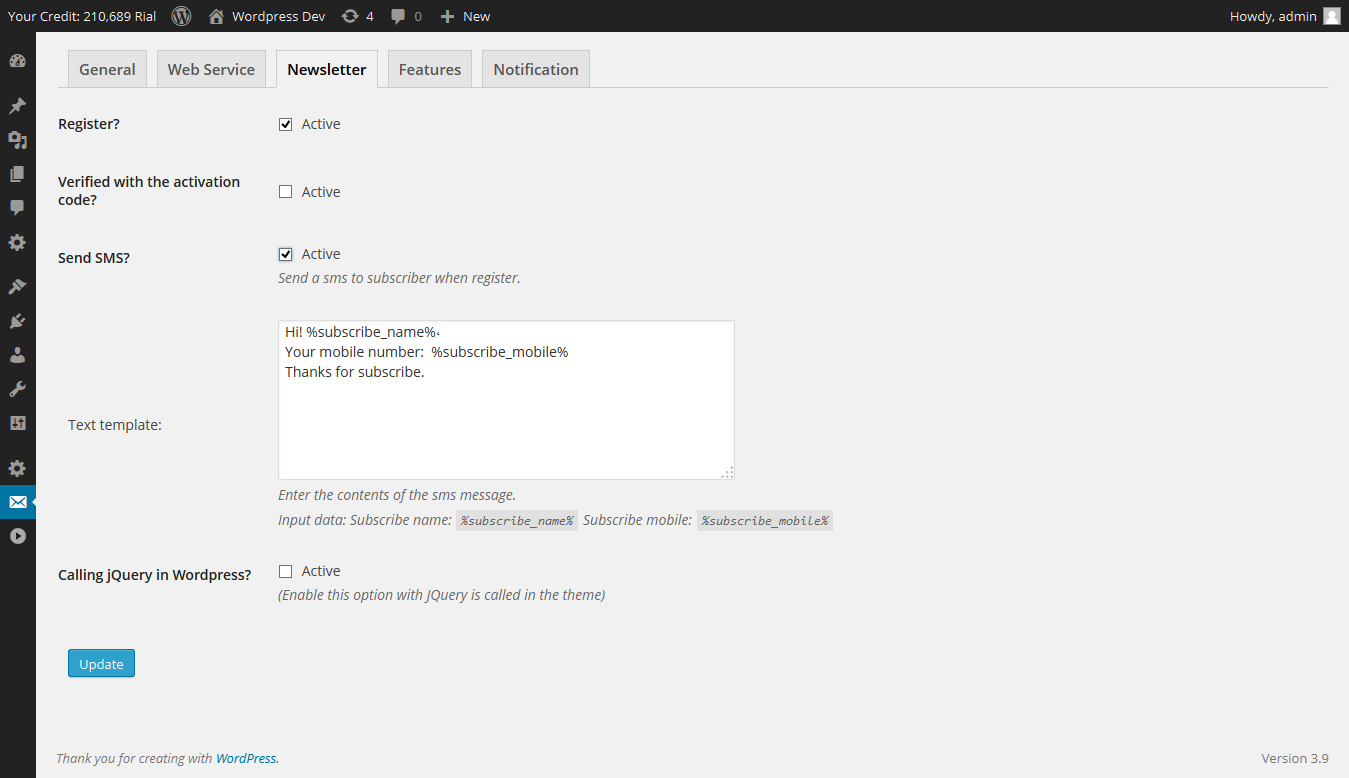Enable verification with activation code checkbox

point(285,192)
